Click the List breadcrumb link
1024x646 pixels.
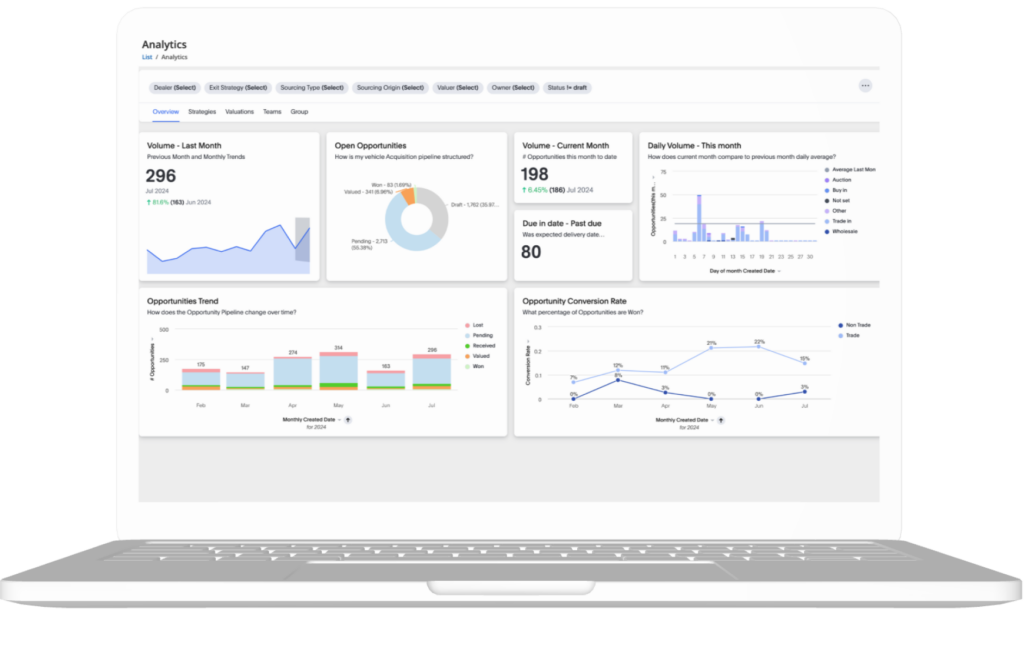click(x=146, y=58)
